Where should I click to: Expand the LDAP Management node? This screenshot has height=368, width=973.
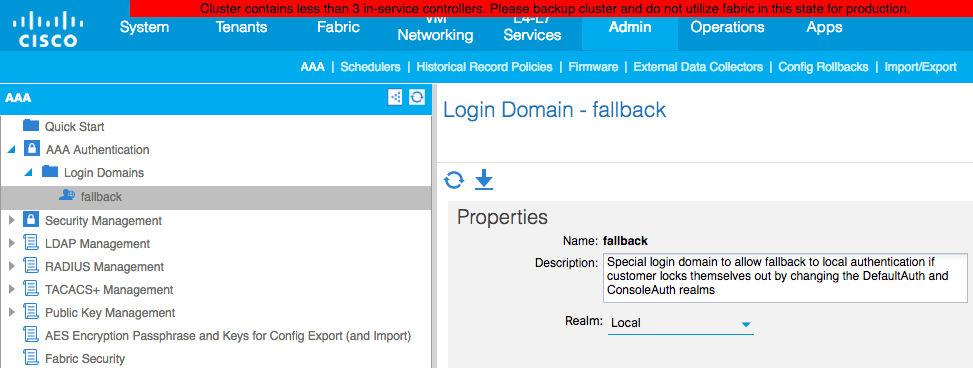tap(11, 243)
